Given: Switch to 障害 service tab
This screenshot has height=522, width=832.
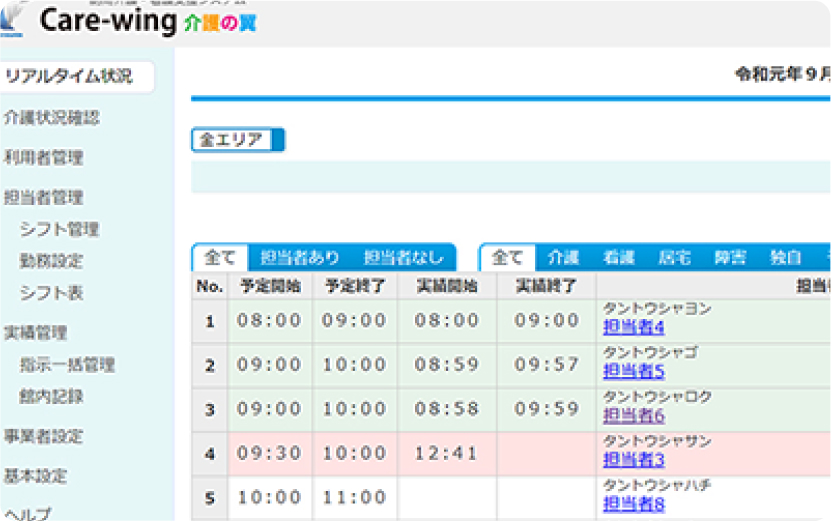Looking at the screenshot, I should 731,258.
